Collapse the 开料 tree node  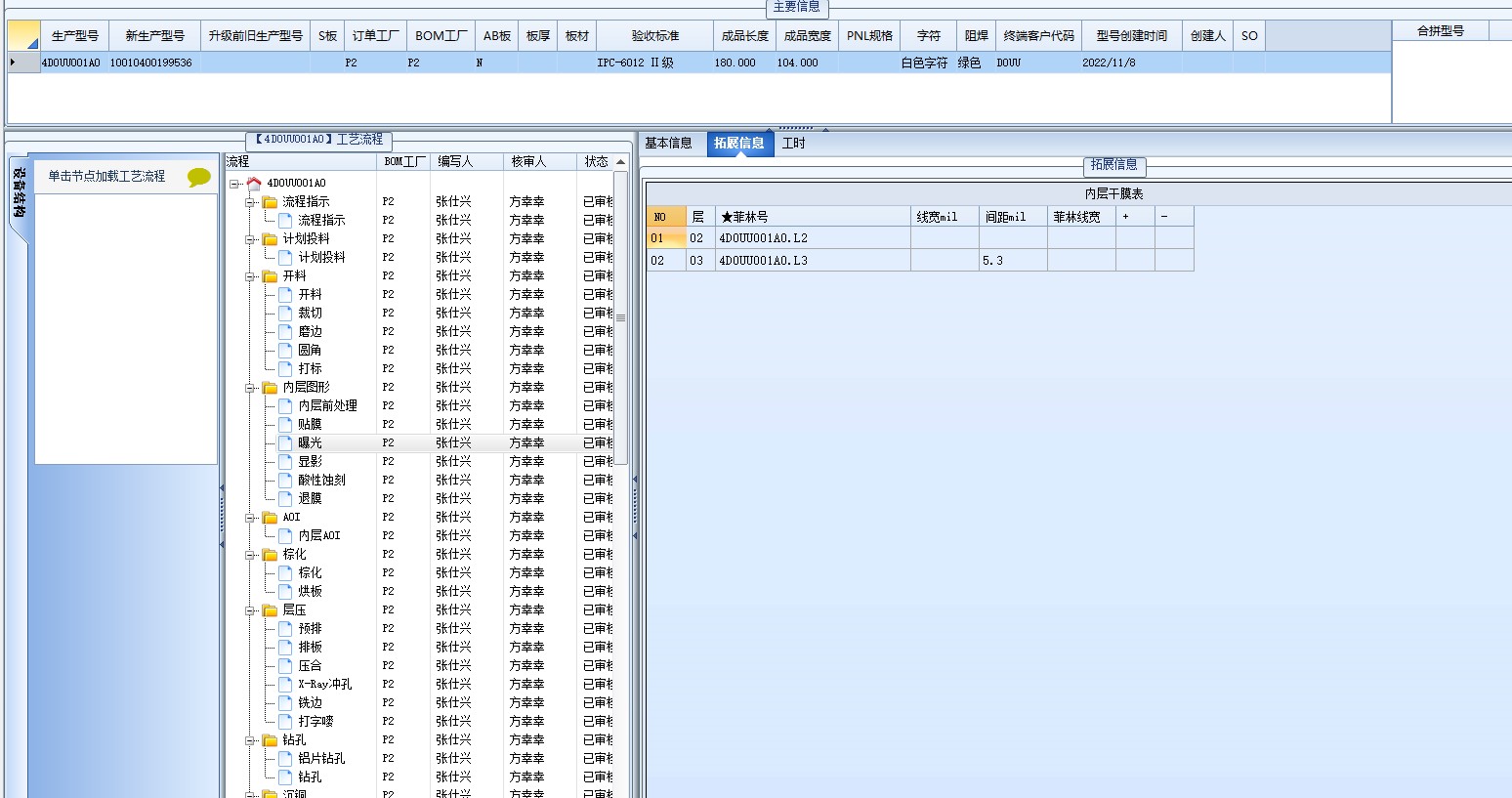(250, 276)
